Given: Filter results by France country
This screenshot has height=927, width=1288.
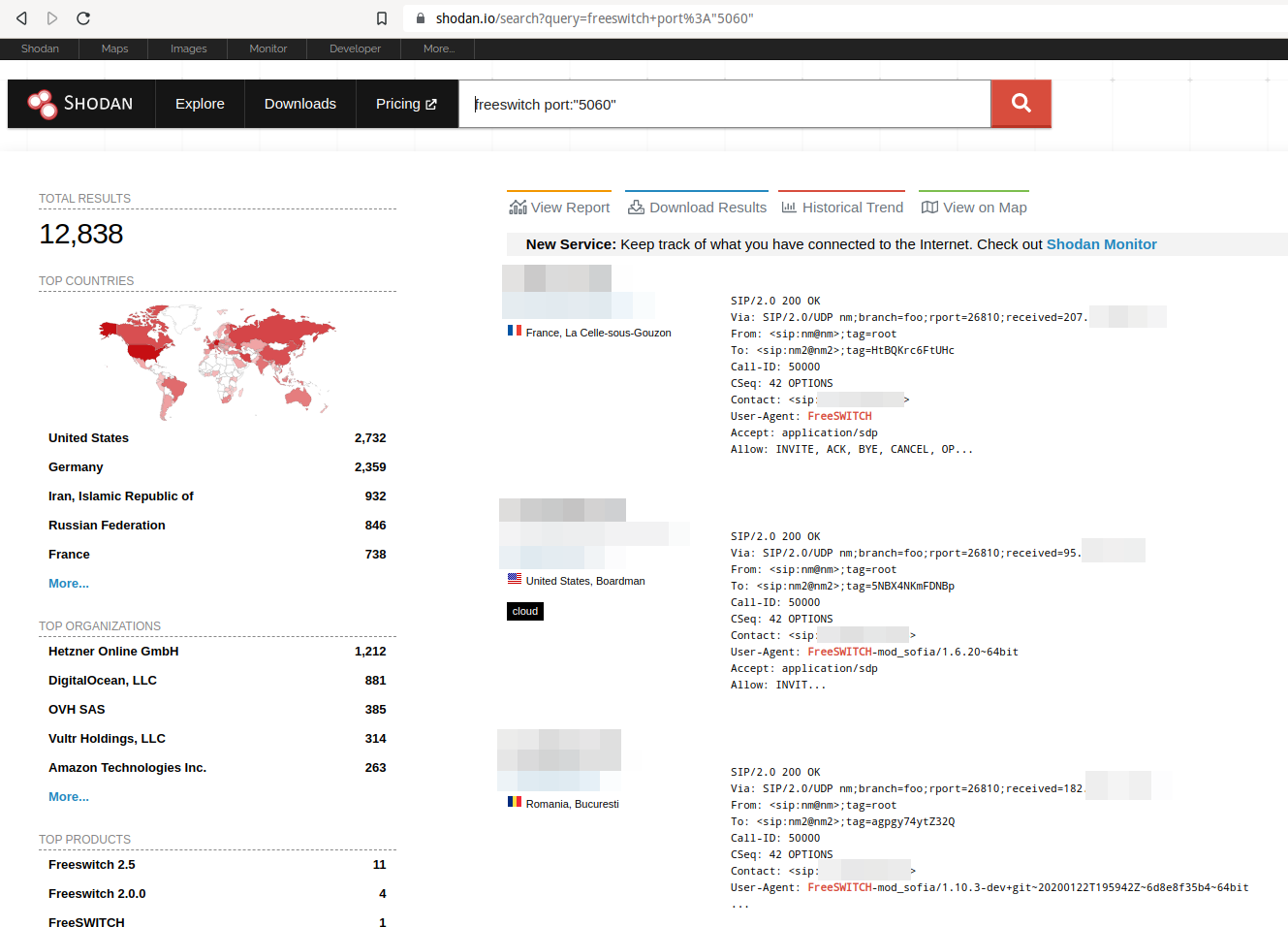Looking at the screenshot, I should point(69,555).
